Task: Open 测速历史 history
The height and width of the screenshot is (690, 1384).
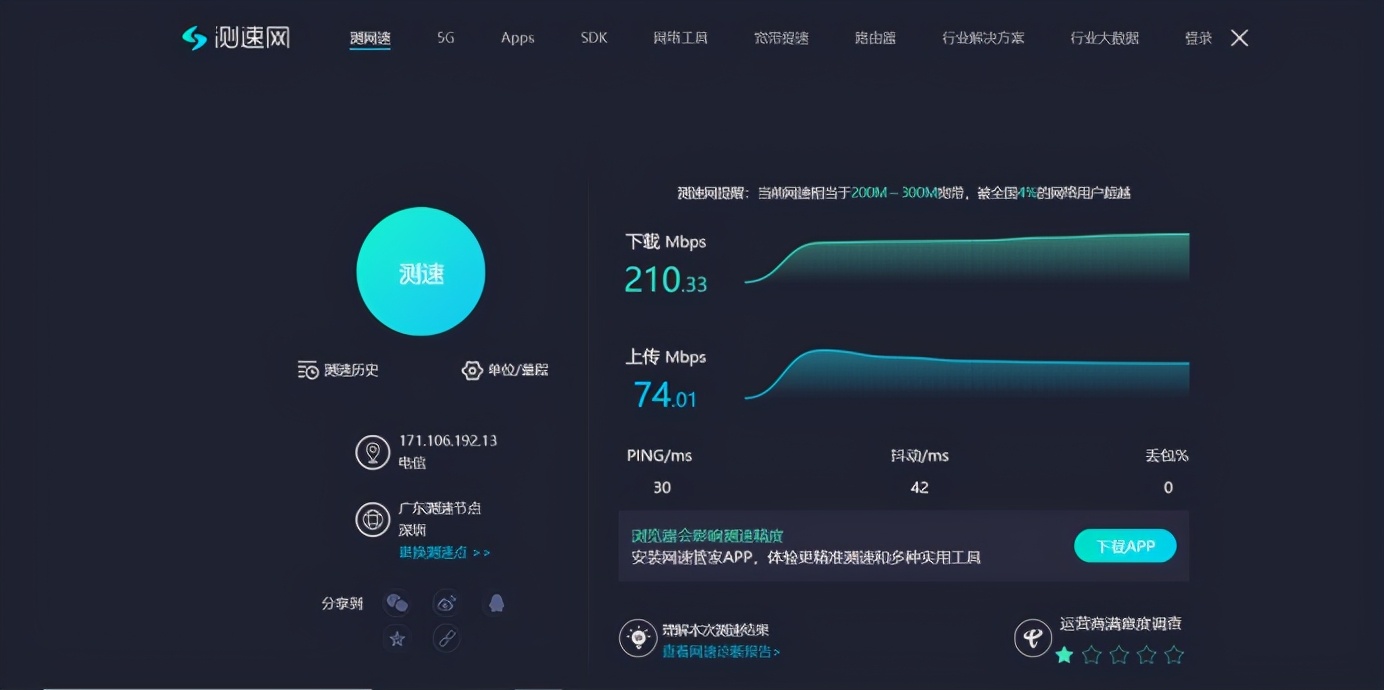Action: click(x=338, y=370)
